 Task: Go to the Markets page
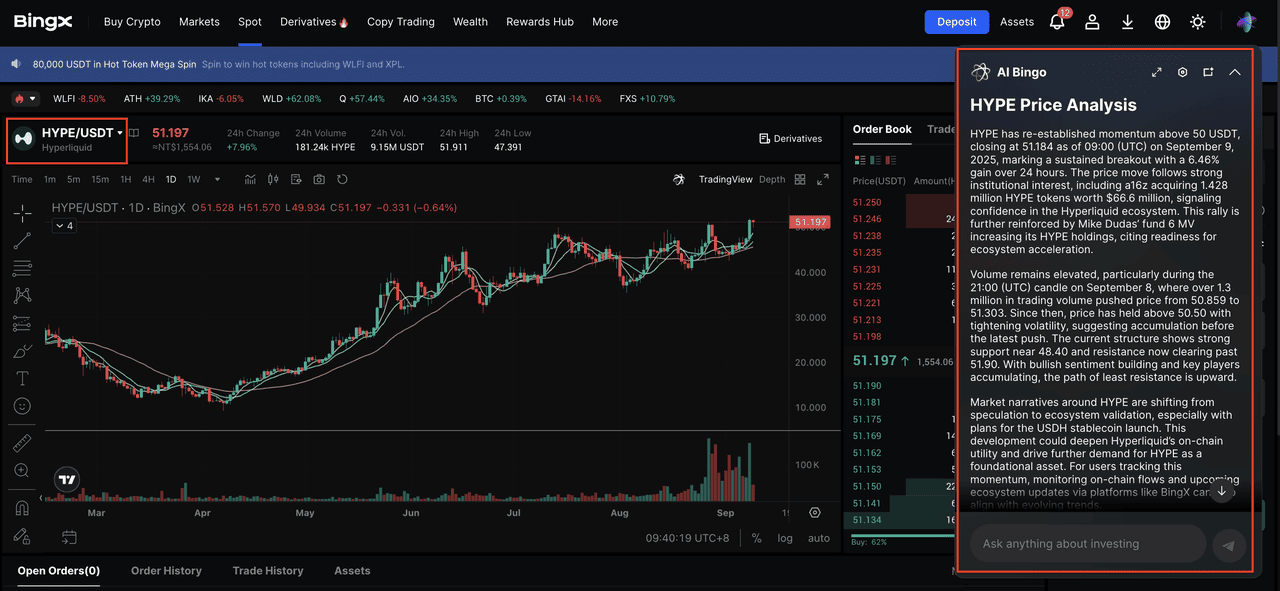(200, 22)
